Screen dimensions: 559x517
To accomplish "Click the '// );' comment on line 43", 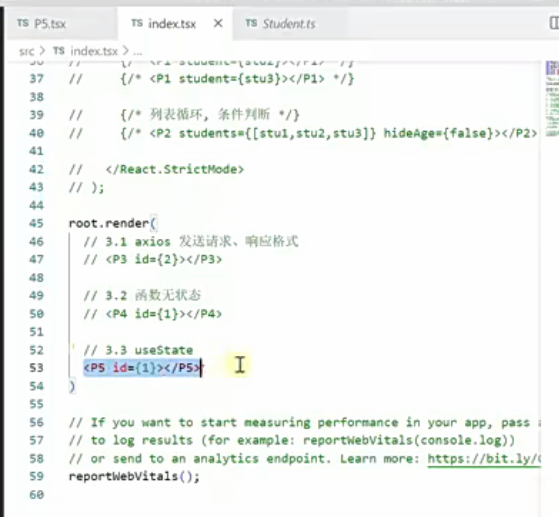I will (x=86, y=187).
